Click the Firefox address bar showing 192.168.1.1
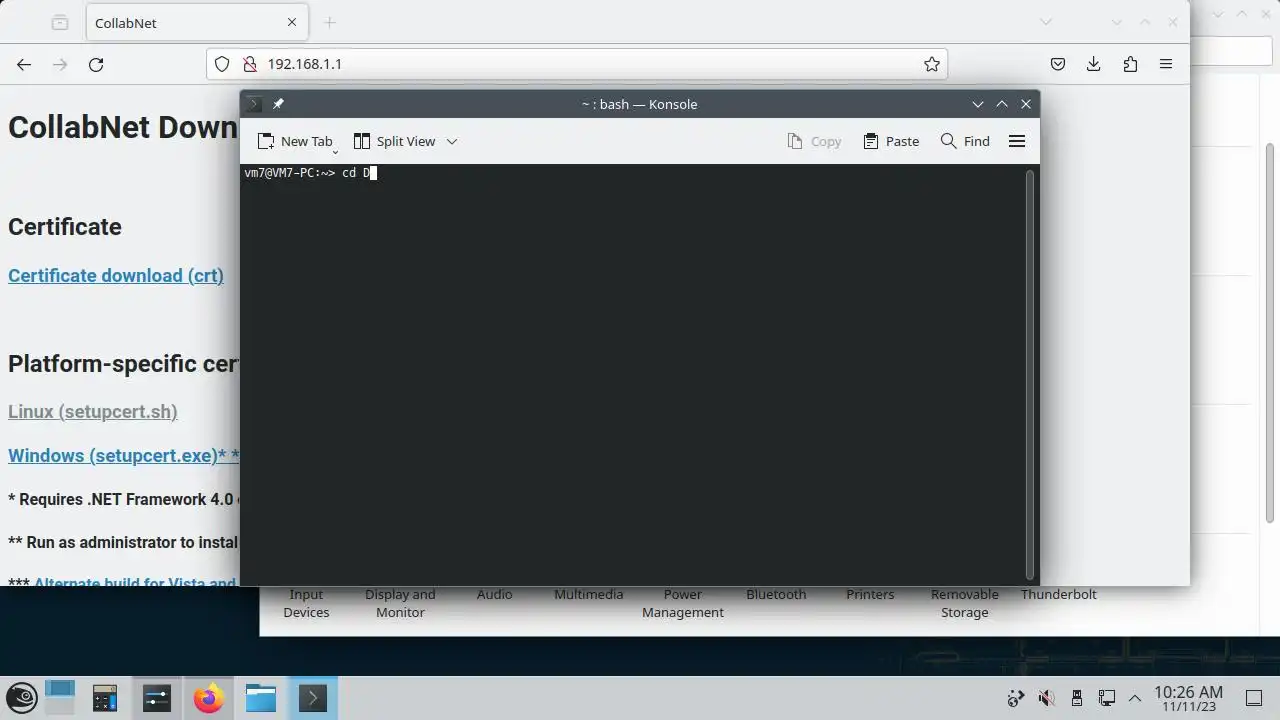Screen dimensions: 1280x720 click(577, 64)
